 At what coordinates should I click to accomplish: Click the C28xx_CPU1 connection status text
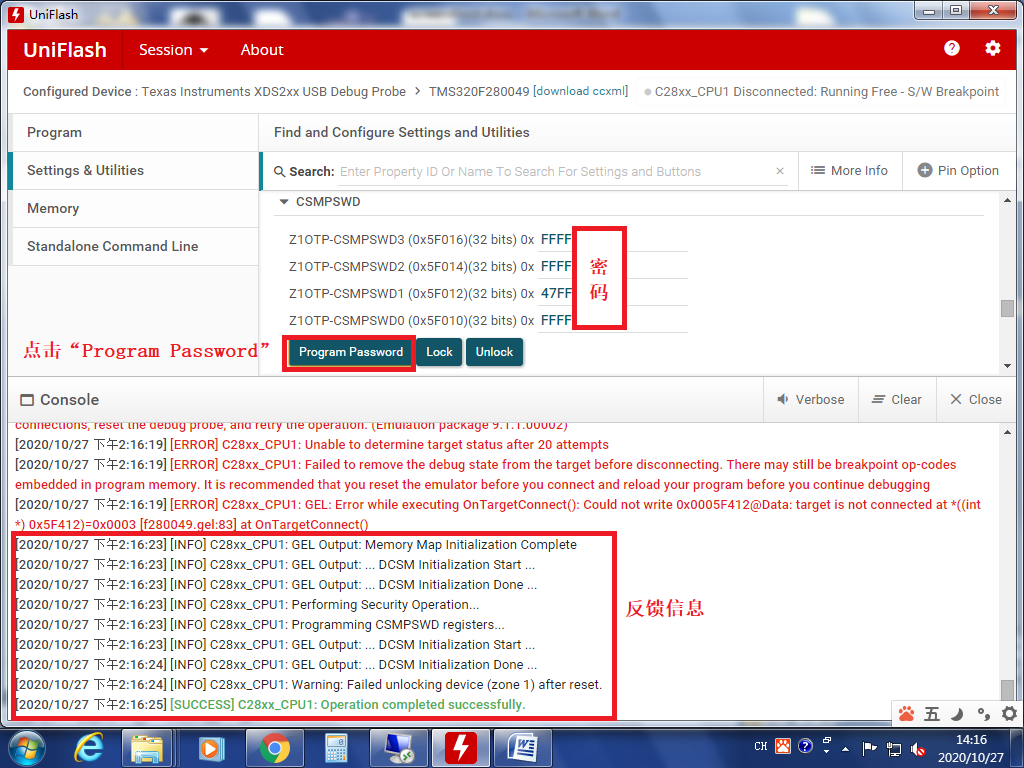[x=827, y=91]
